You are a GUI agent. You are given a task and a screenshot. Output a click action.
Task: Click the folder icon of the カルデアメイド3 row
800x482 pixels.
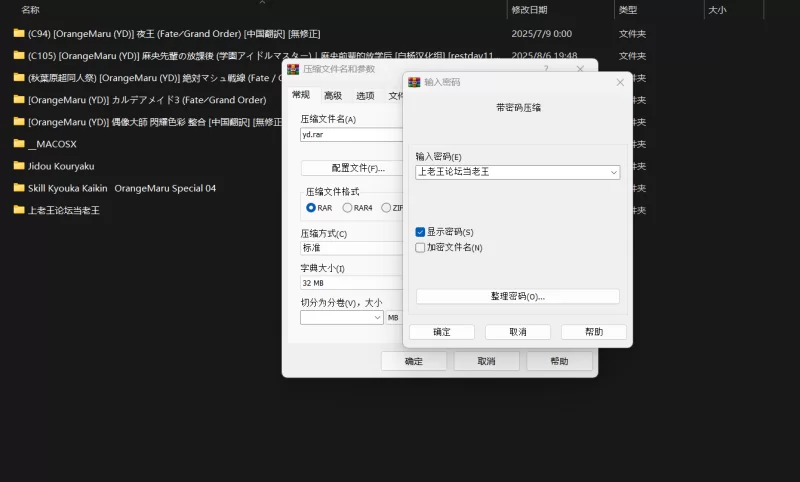click(19, 99)
